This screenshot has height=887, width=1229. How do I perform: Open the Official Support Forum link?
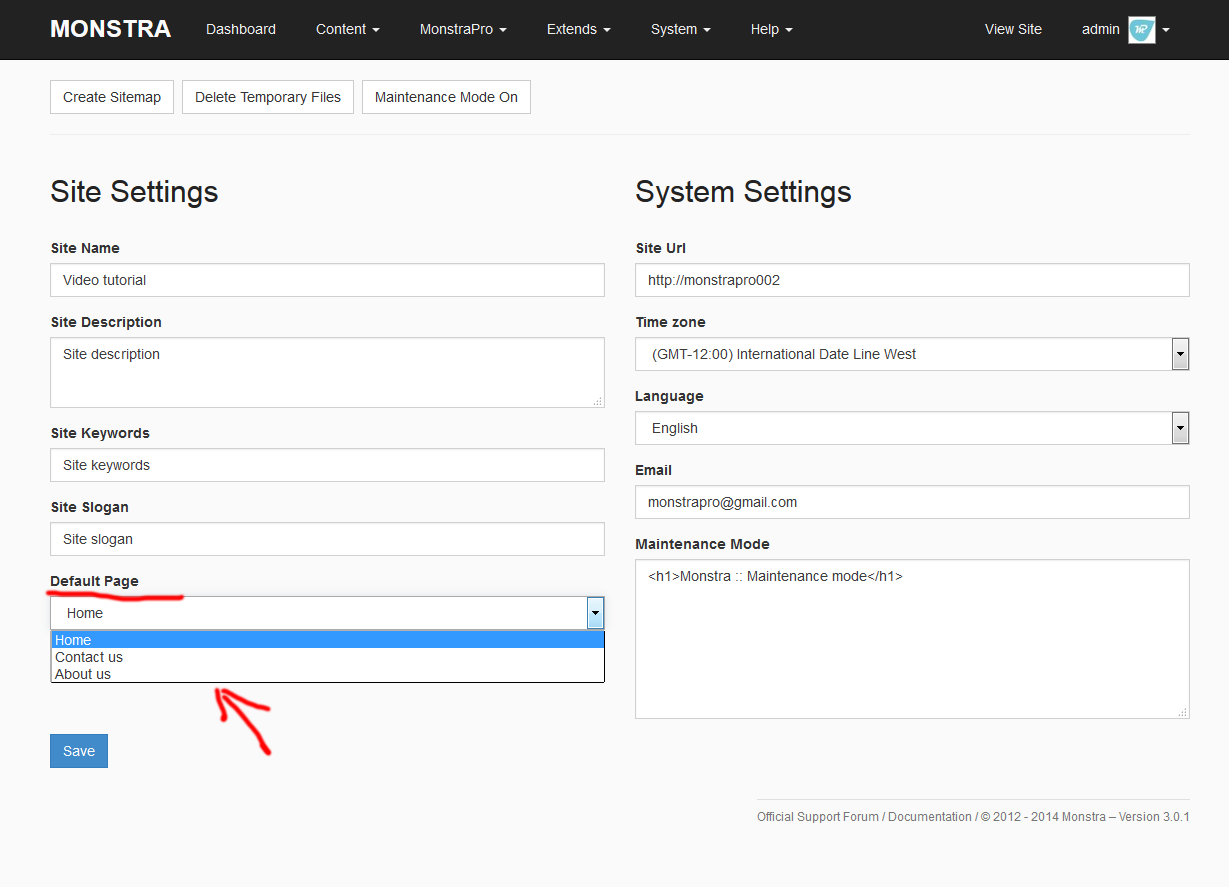click(x=817, y=817)
